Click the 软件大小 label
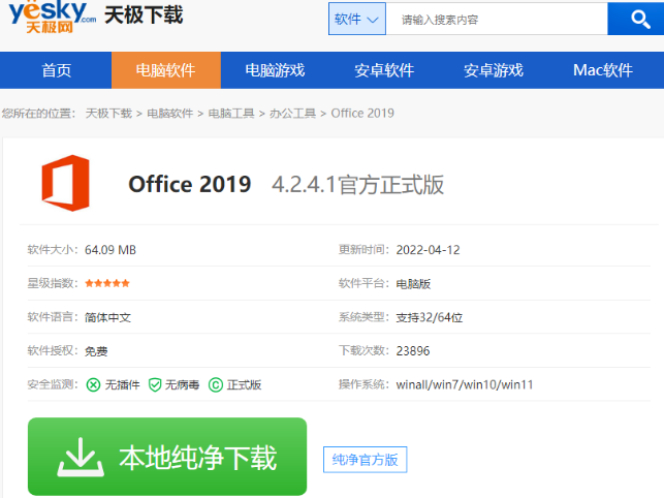Screen dimensions: 664x498 (53, 250)
